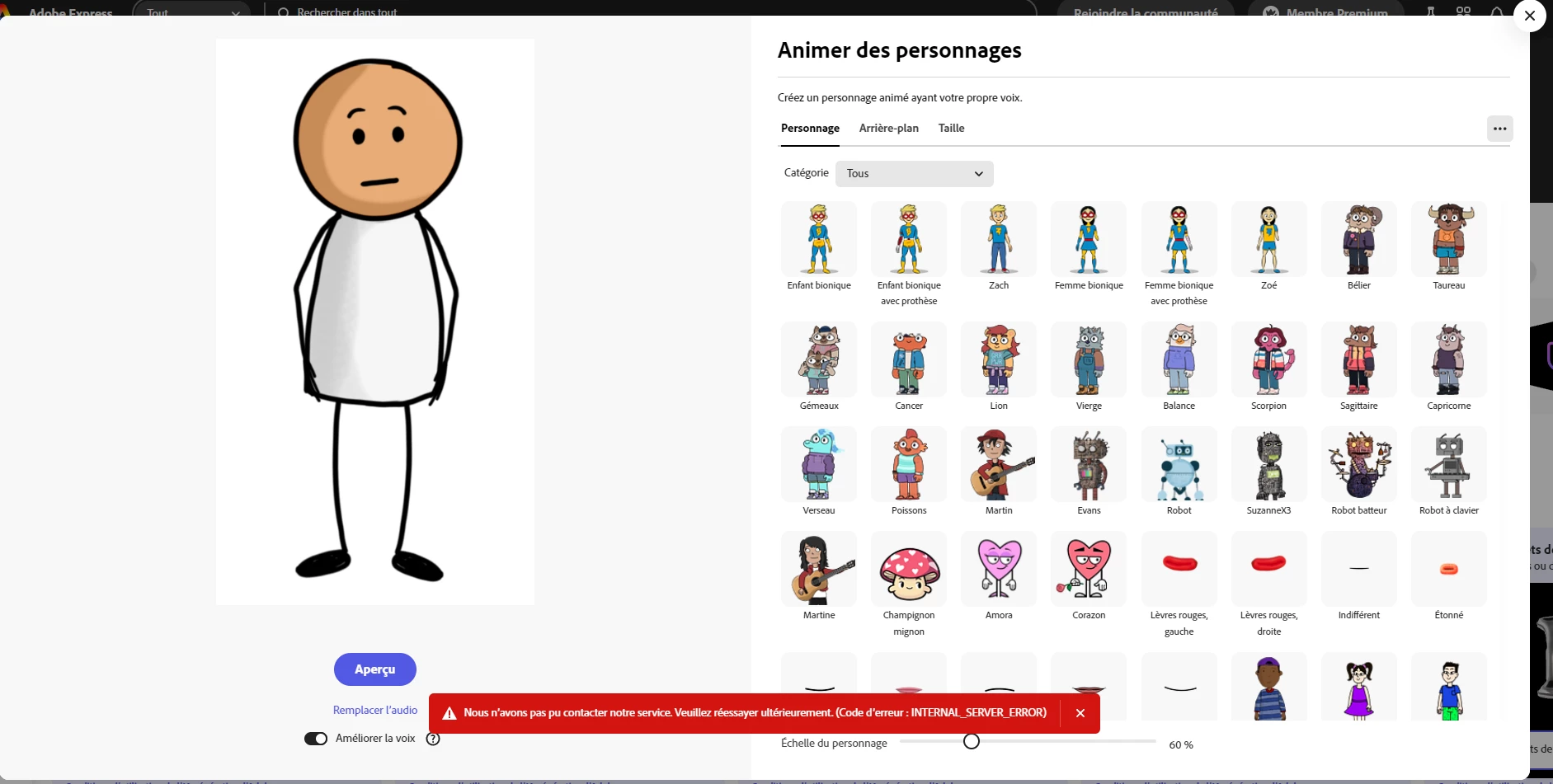Select the Zoé character

tap(1269, 239)
